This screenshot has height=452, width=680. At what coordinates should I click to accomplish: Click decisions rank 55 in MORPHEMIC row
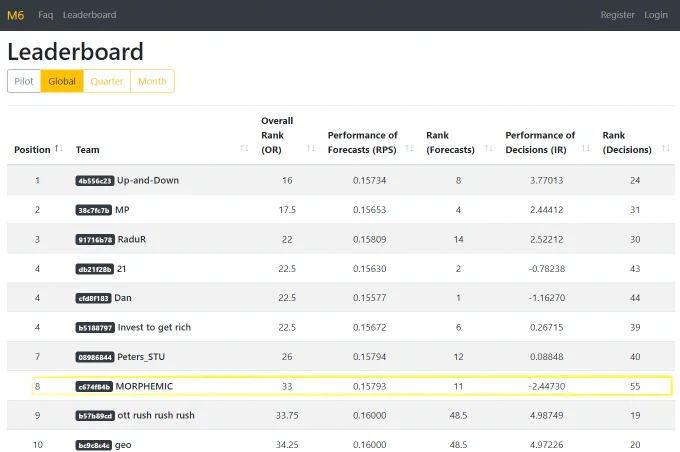pos(635,386)
